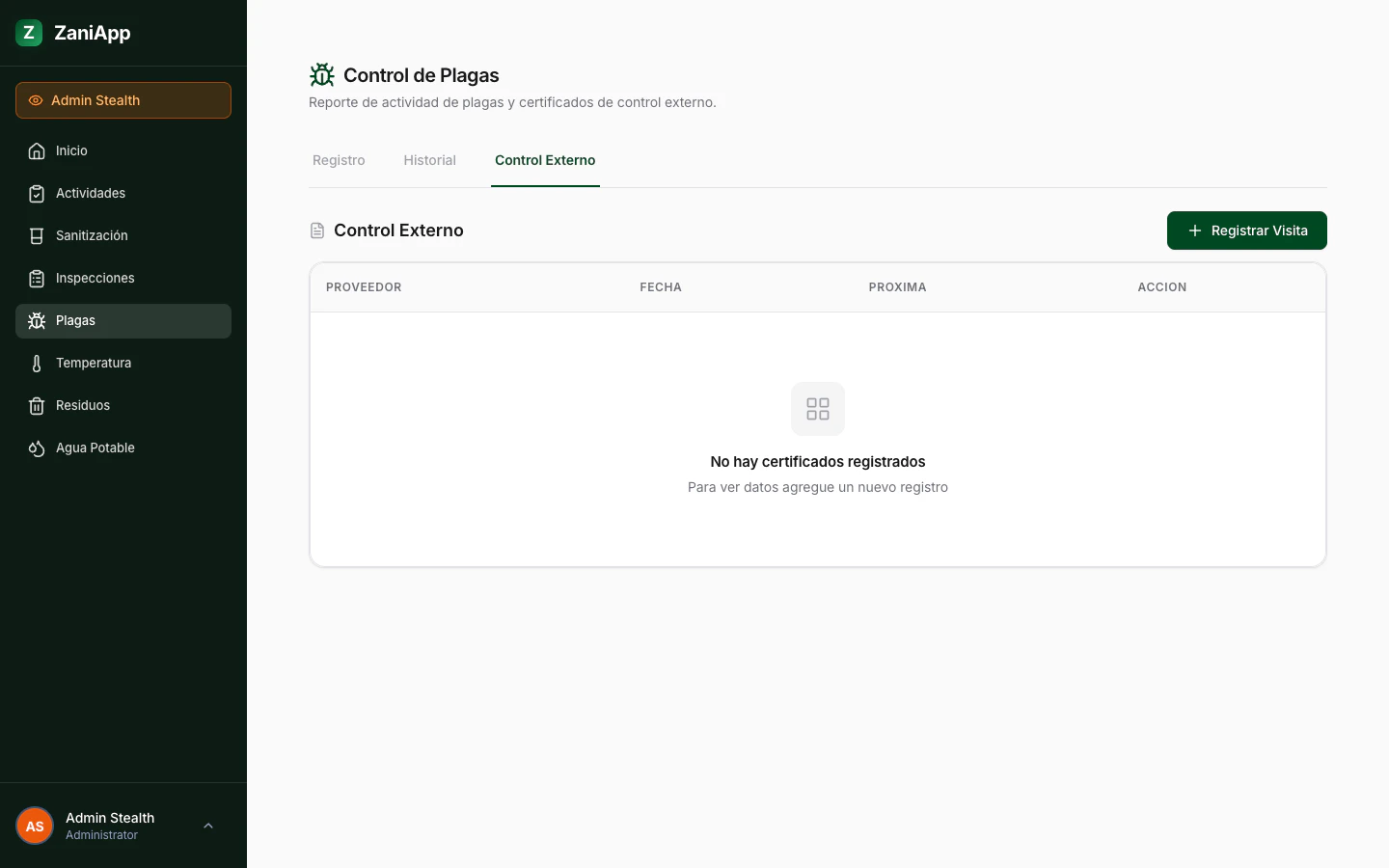This screenshot has width=1389, height=868.
Task: Open the Historial tab
Action: click(x=429, y=160)
